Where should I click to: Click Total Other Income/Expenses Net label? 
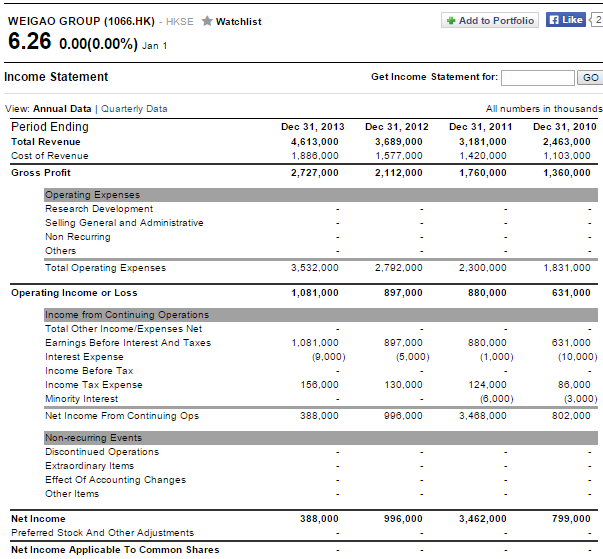(x=123, y=329)
